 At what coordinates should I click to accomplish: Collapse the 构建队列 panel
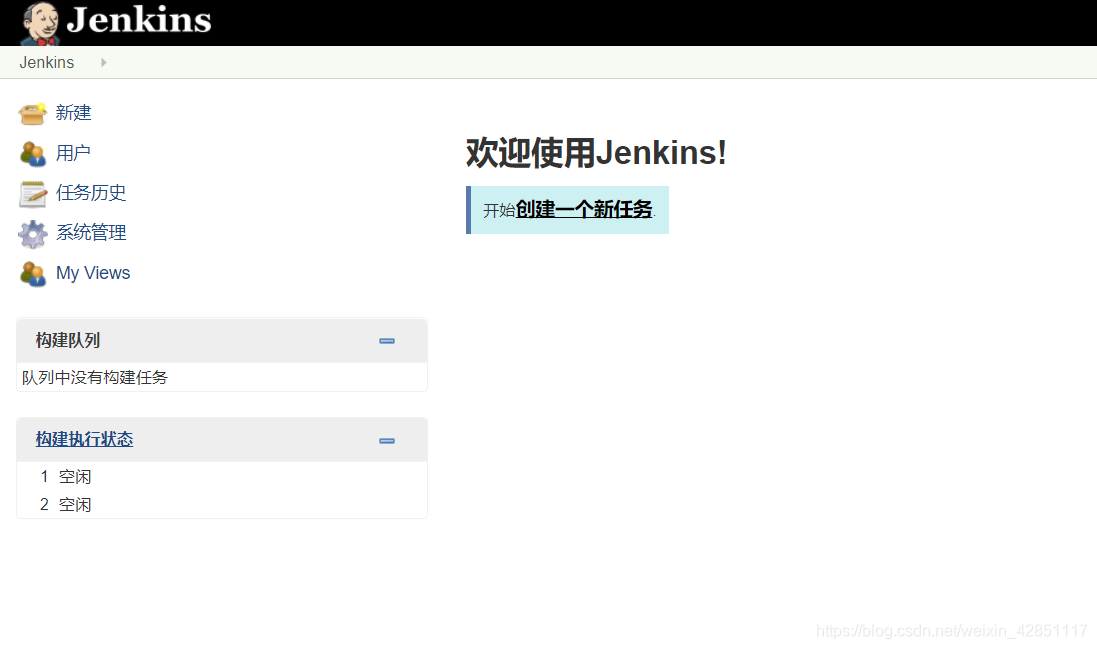[x=387, y=341]
